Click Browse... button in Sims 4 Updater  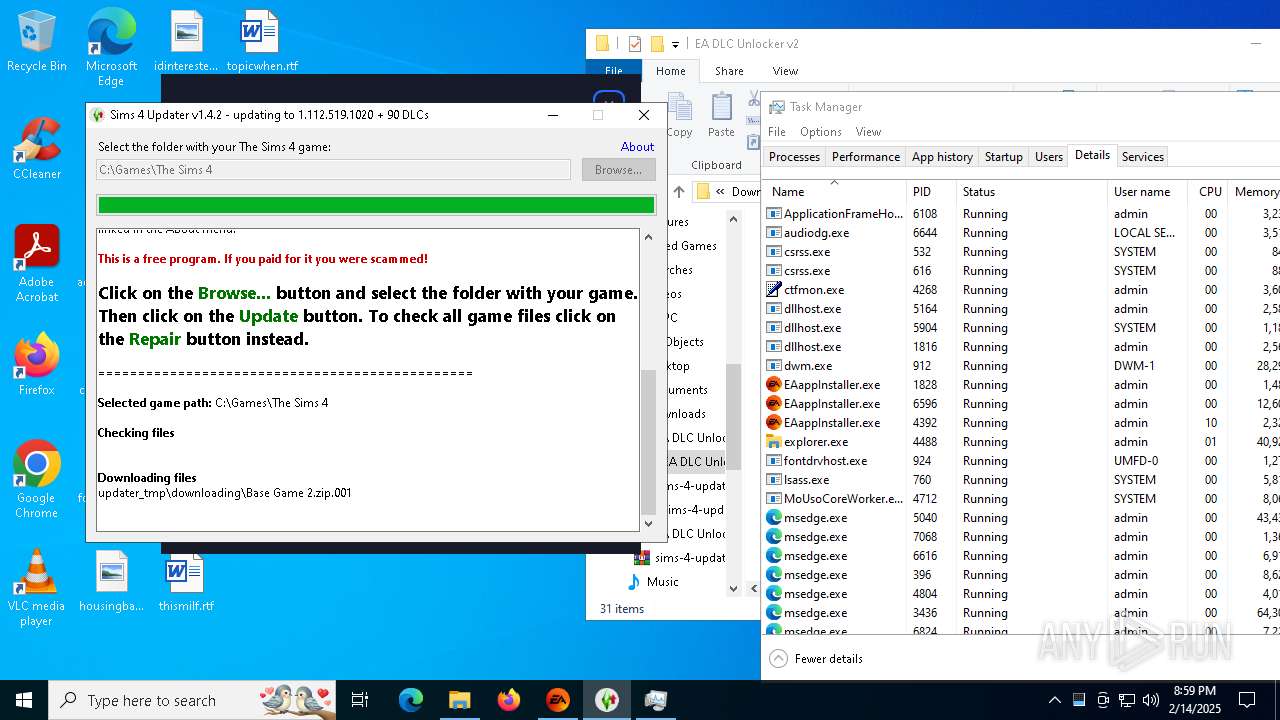618,170
